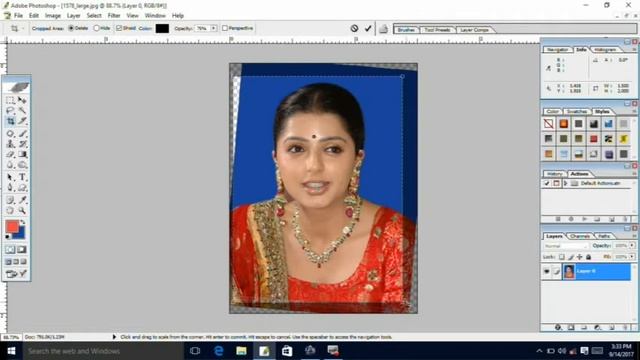This screenshot has width=640, height=360.
Task: Toggle Lock transparent pixels checkbox
Action: [x=562, y=257]
